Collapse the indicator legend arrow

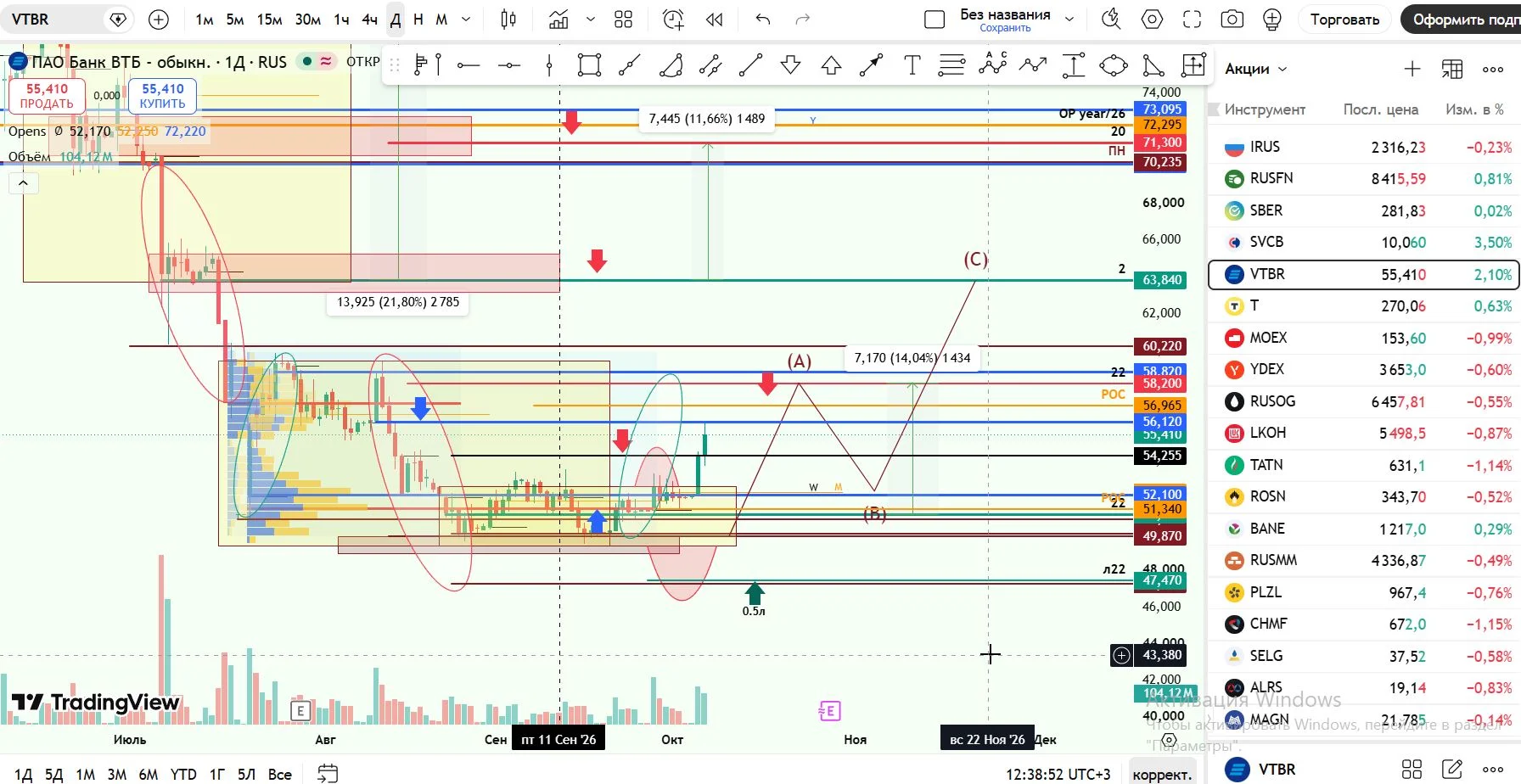(x=23, y=182)
